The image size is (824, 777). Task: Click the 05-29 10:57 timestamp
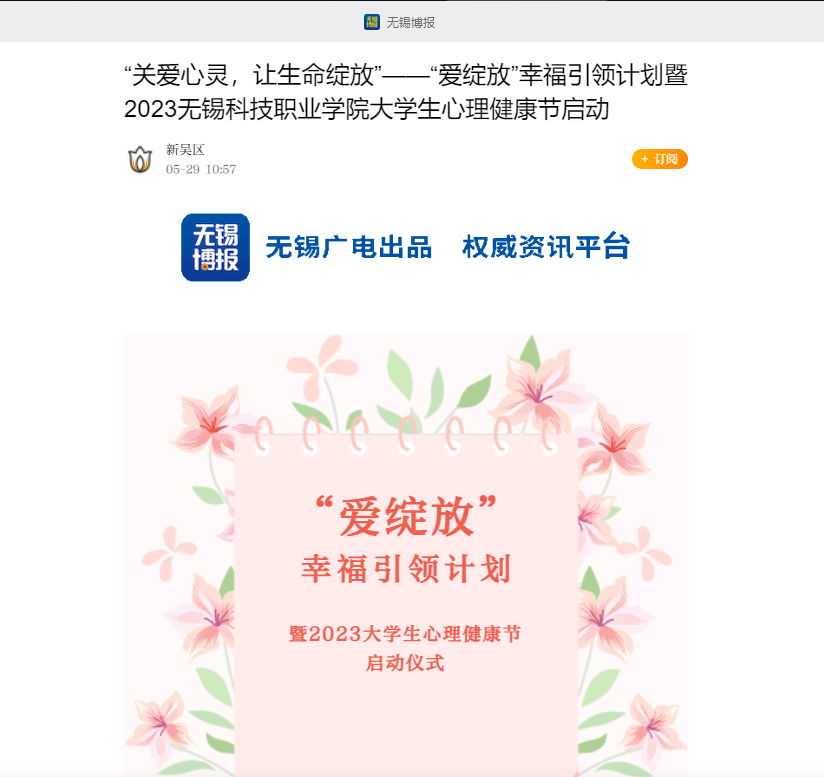(x=201, y=169)
